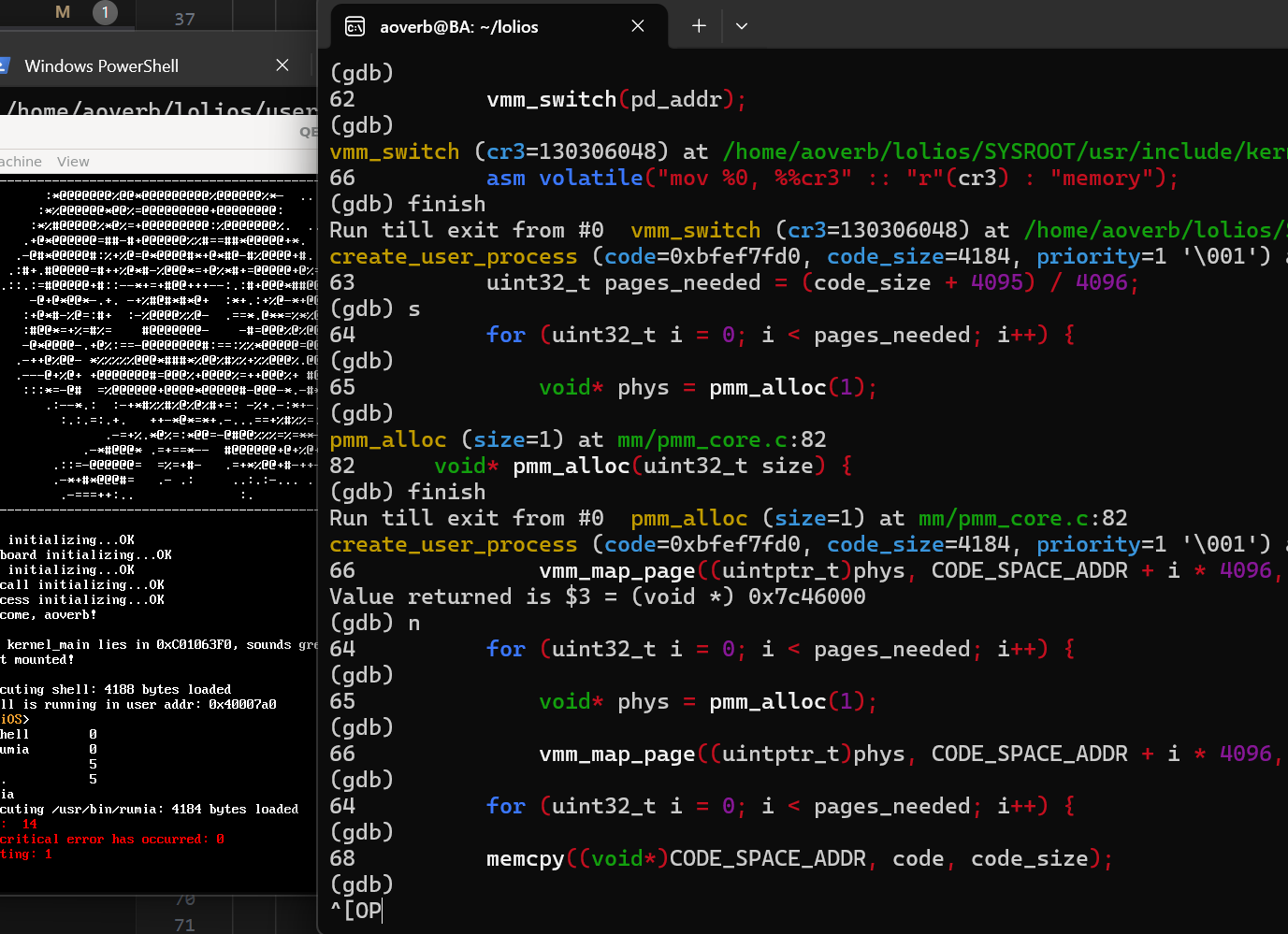Open the QEMU View menu
Viewport: 1288px width, 934px height.
[x=73, y=162]
